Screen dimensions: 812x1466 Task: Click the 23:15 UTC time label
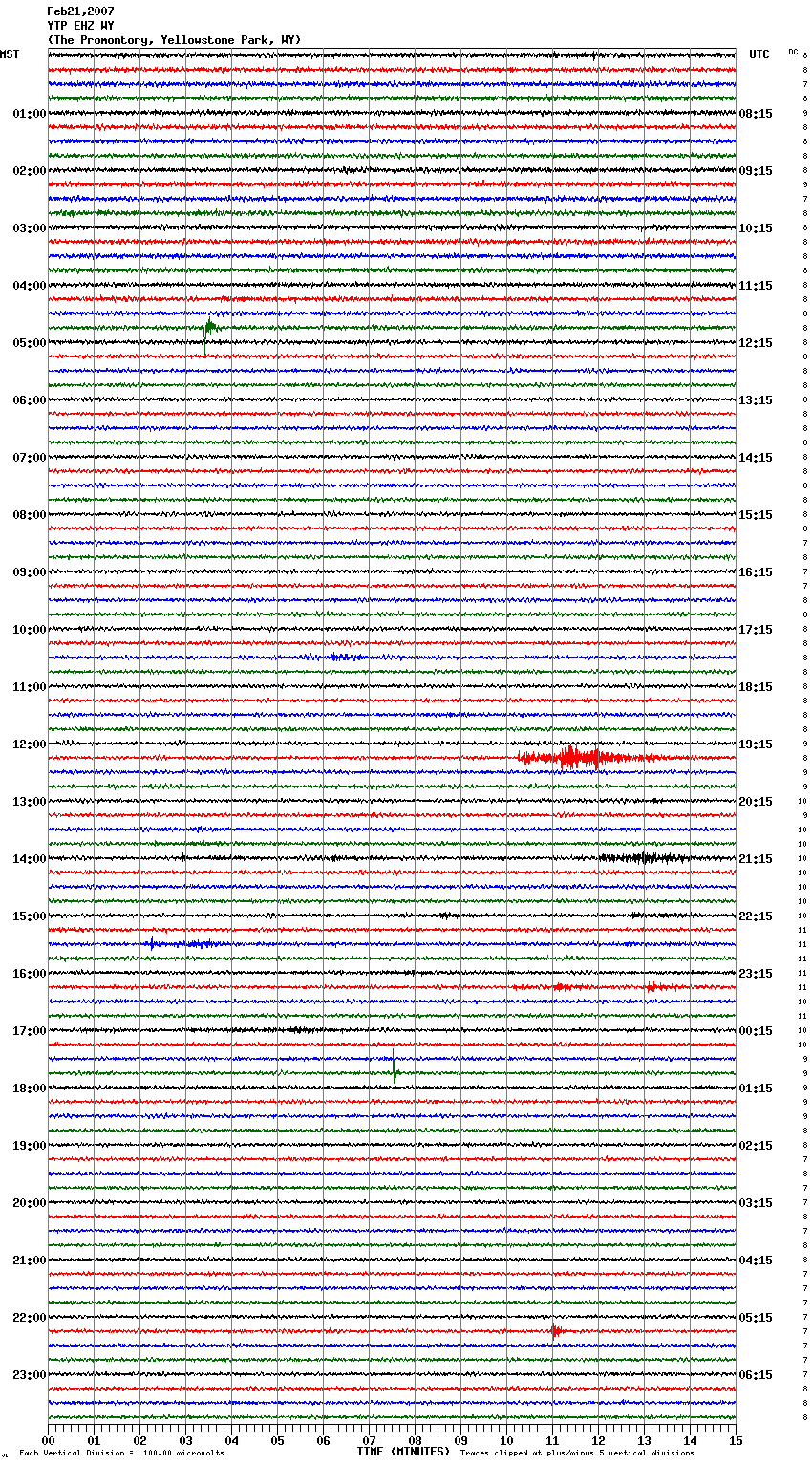click(756, 974)
